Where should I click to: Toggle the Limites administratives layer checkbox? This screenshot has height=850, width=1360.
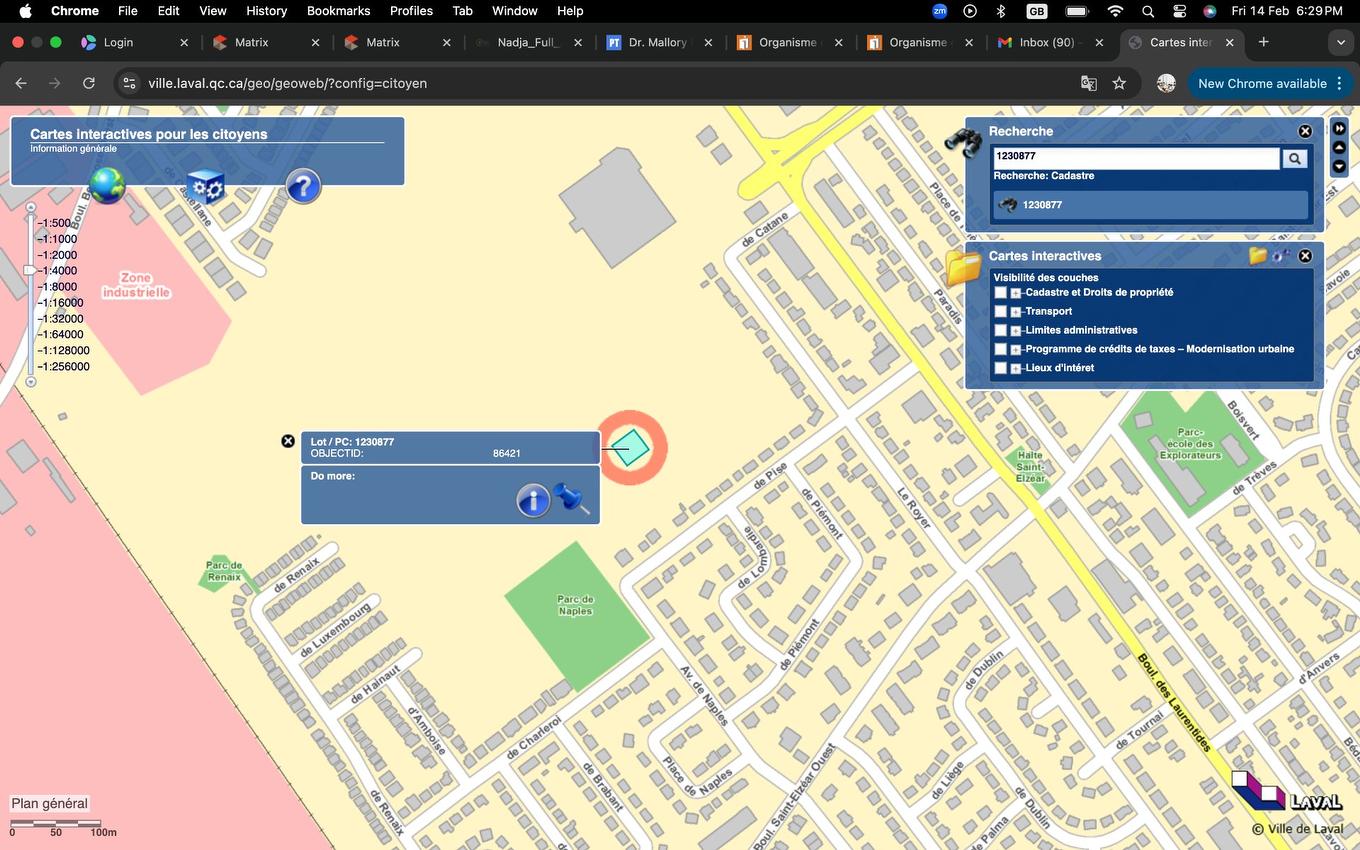1000,331
